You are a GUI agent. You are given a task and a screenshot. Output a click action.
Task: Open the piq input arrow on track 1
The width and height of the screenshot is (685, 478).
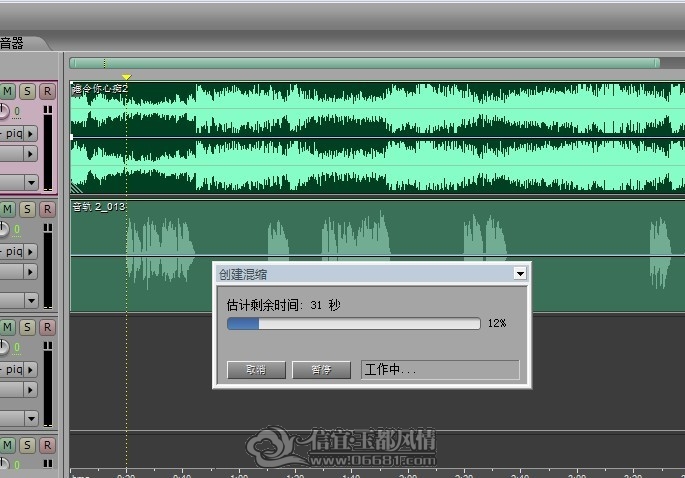tap(30, 134)
